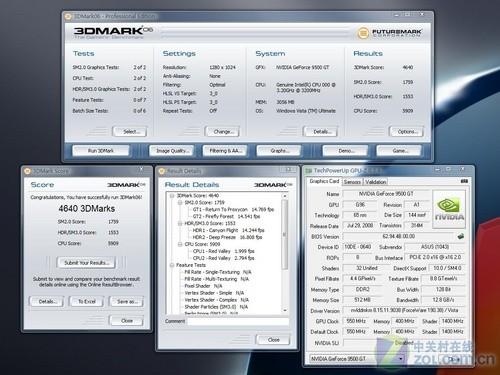This screenshot has height=375, width=500.
Task: Click Close button in Score window
Action: click(x=127, y=321)
